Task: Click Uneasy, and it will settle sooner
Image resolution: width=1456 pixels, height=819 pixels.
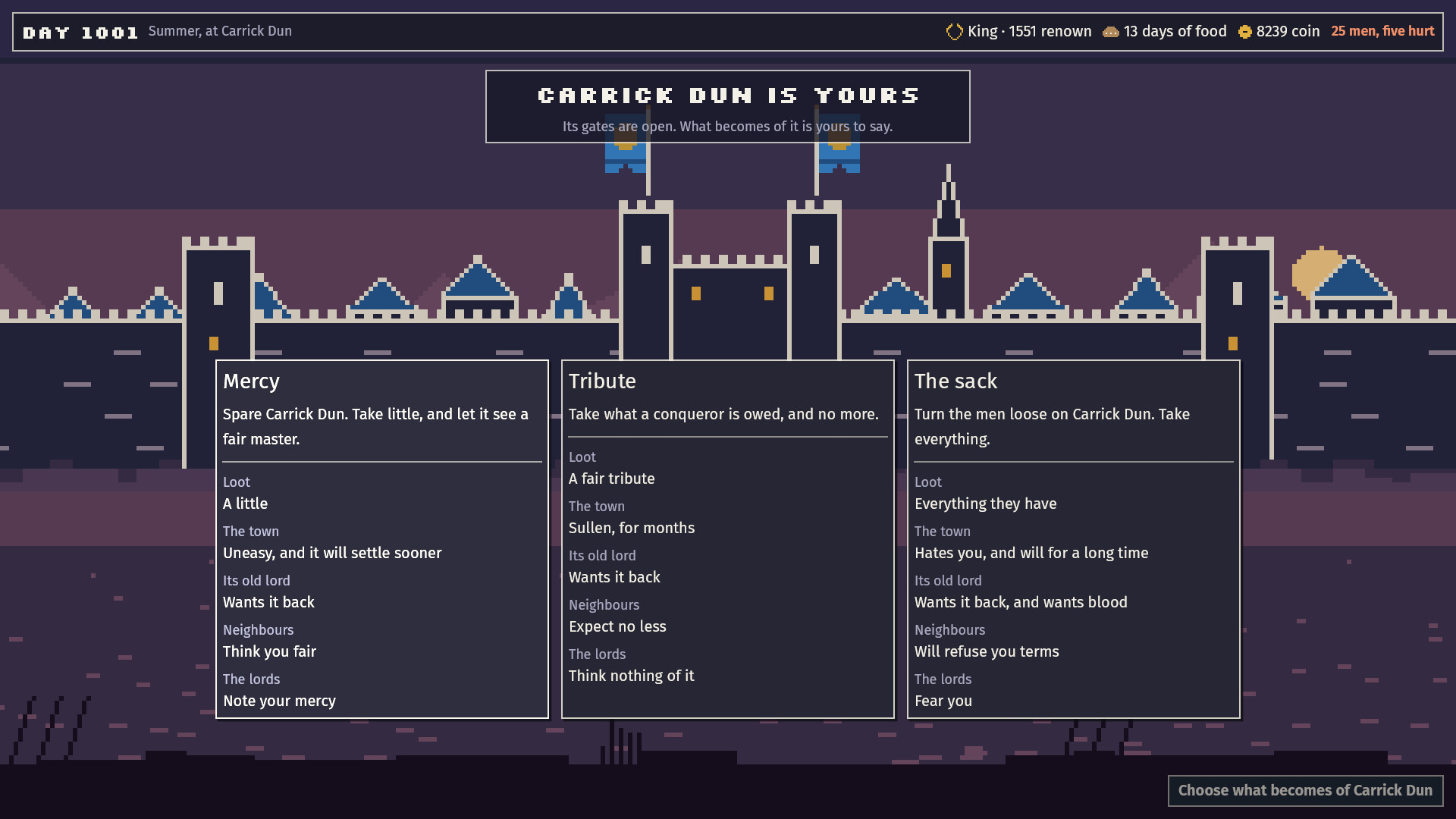Action: [332, 553]
